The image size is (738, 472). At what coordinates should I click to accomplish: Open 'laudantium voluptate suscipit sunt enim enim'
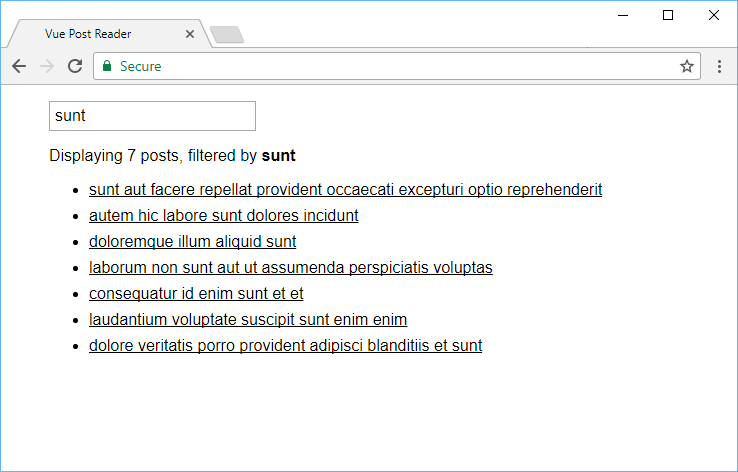click(x=248, y=319)
